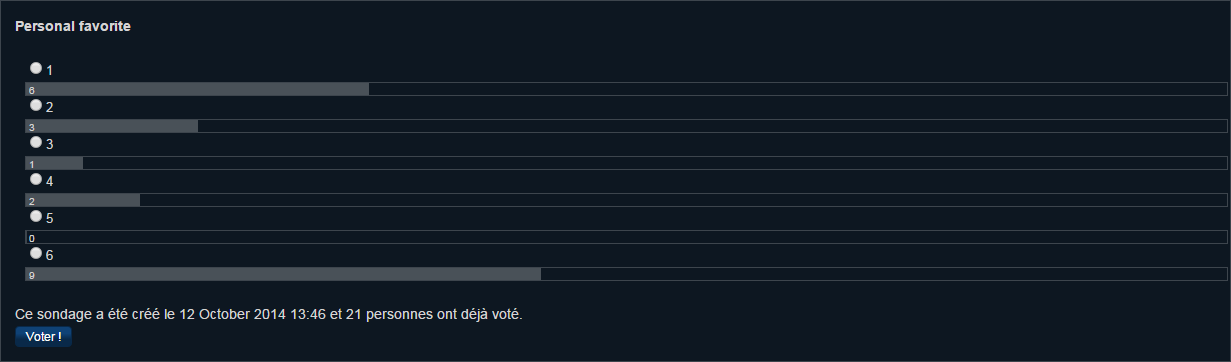Click the Personal favorite poll heading
Viewport: 1231px width, 362px height.
pos(73,26)
